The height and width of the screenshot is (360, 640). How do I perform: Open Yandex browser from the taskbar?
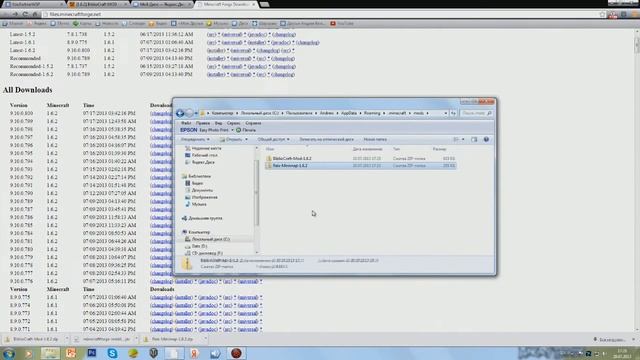coord(195,353)
